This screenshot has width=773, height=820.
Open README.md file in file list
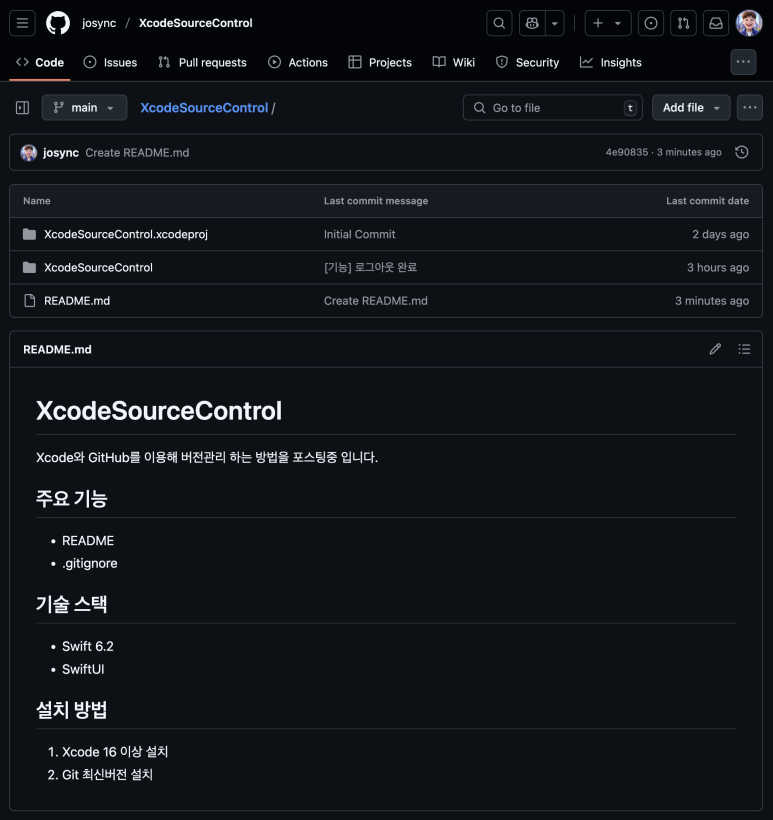tap(77, 301)
